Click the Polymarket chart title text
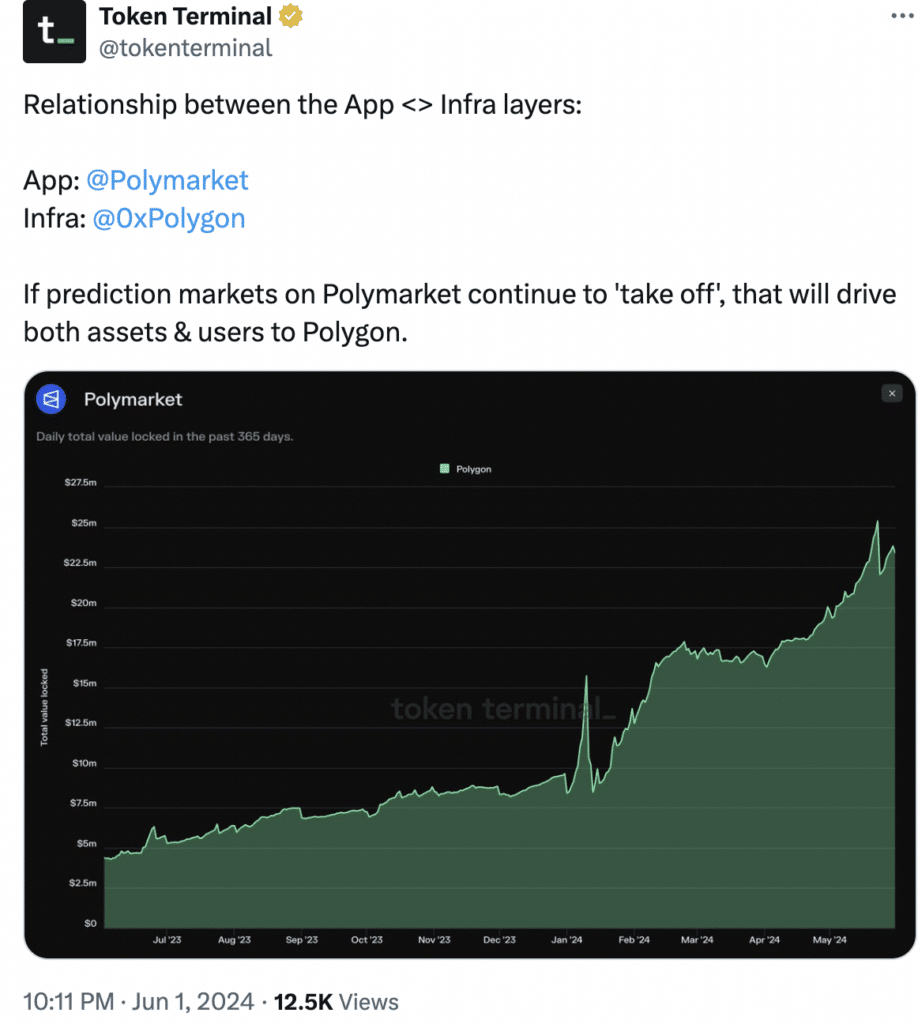Viewport: 918px width, 1024px height. (133, 399)
